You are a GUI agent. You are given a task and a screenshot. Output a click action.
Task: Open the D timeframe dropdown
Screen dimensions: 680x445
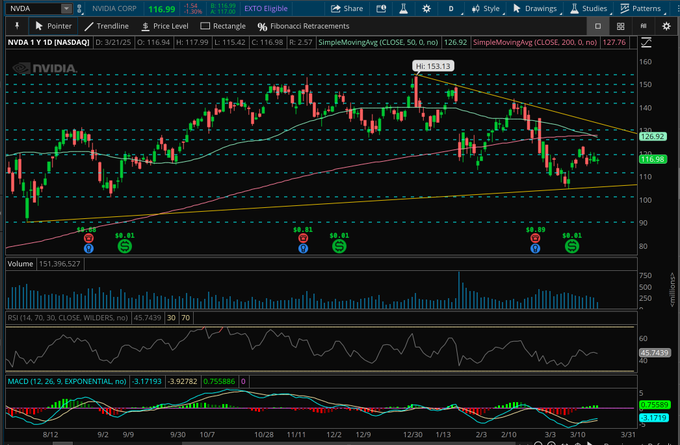coord(451,8)
